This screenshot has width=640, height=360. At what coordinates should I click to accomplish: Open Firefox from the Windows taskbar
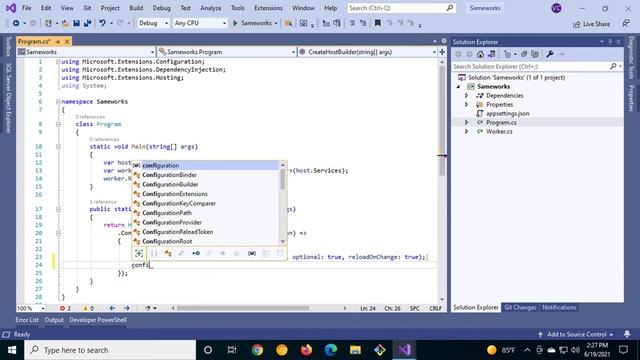coord(306,350)
